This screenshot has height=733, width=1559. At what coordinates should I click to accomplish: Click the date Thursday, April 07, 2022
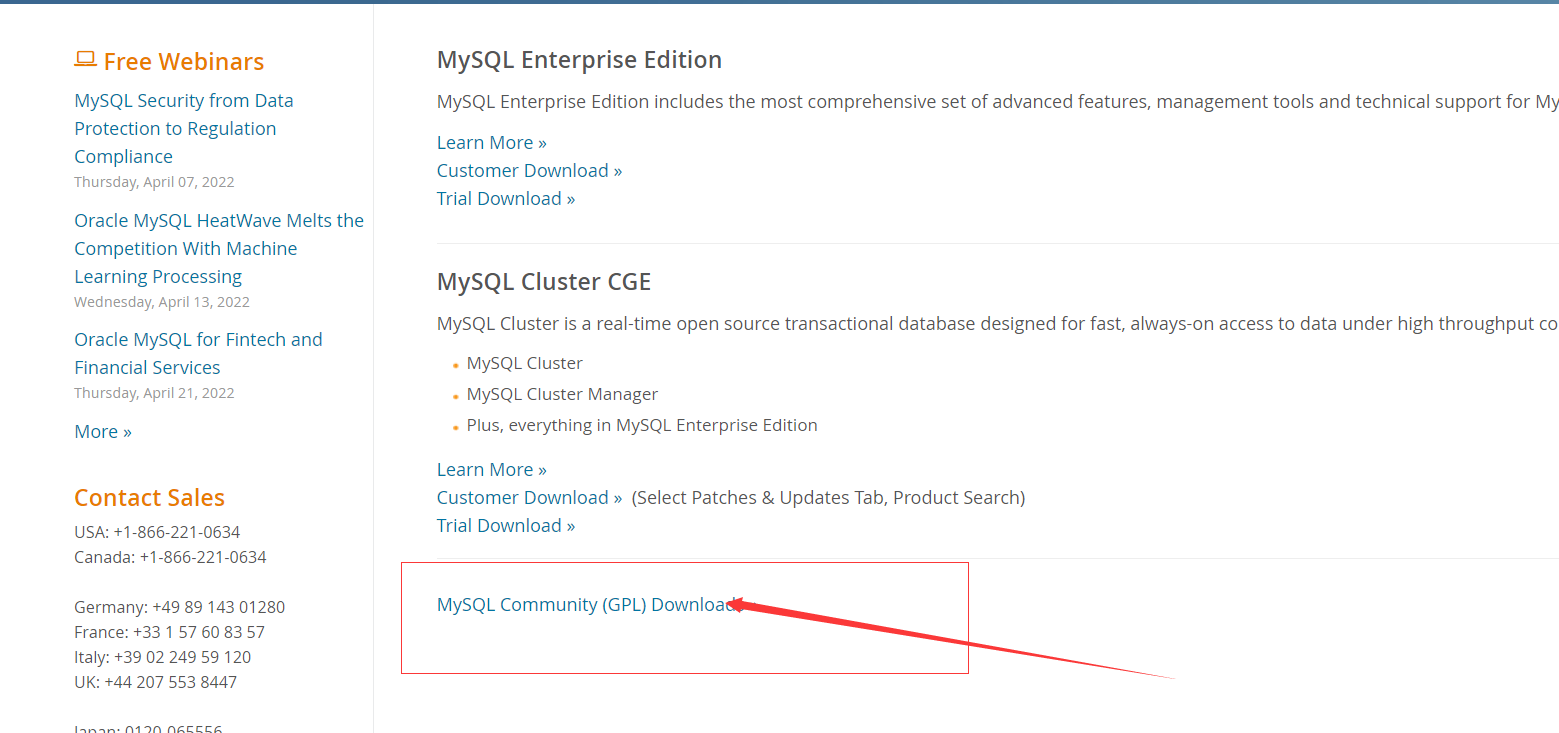coord(154,182)
